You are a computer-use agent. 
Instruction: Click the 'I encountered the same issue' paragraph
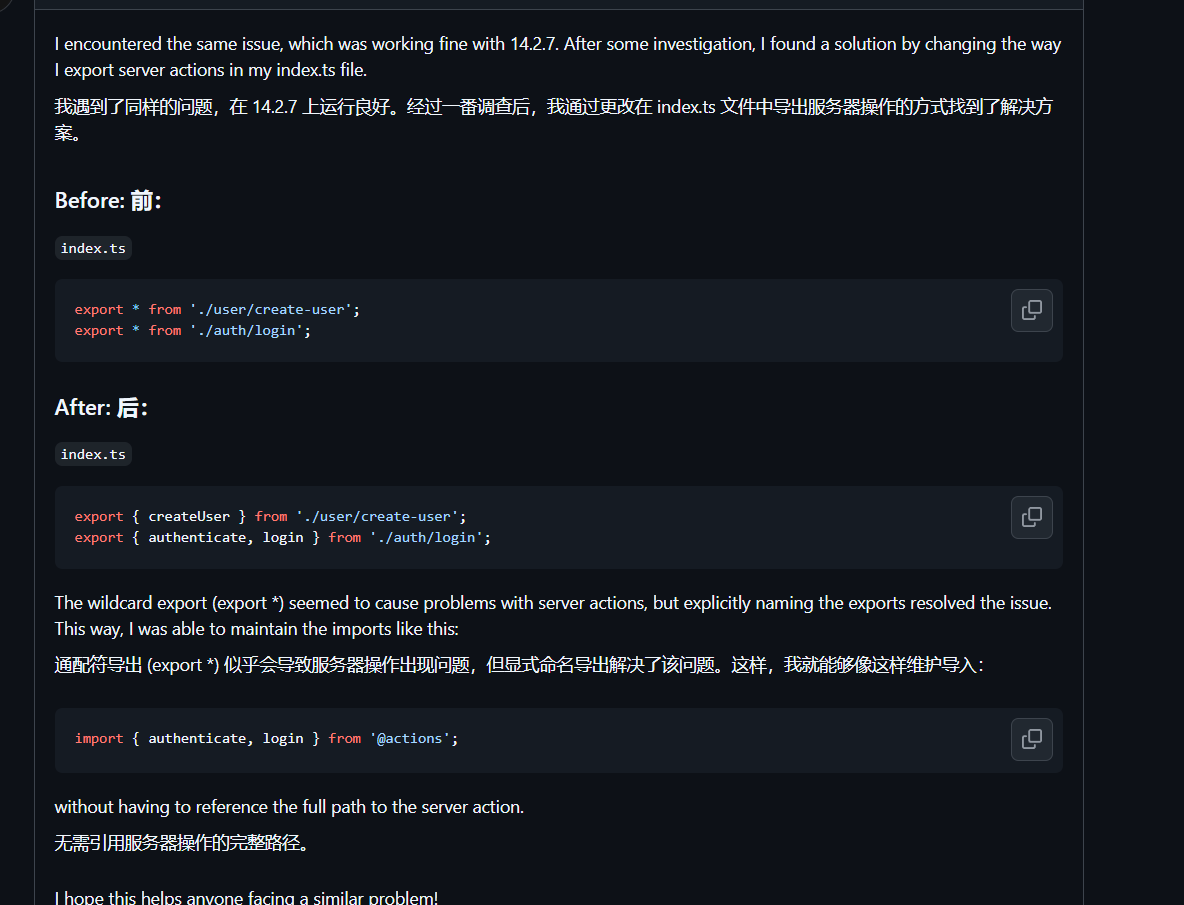(x=558, y=57)
